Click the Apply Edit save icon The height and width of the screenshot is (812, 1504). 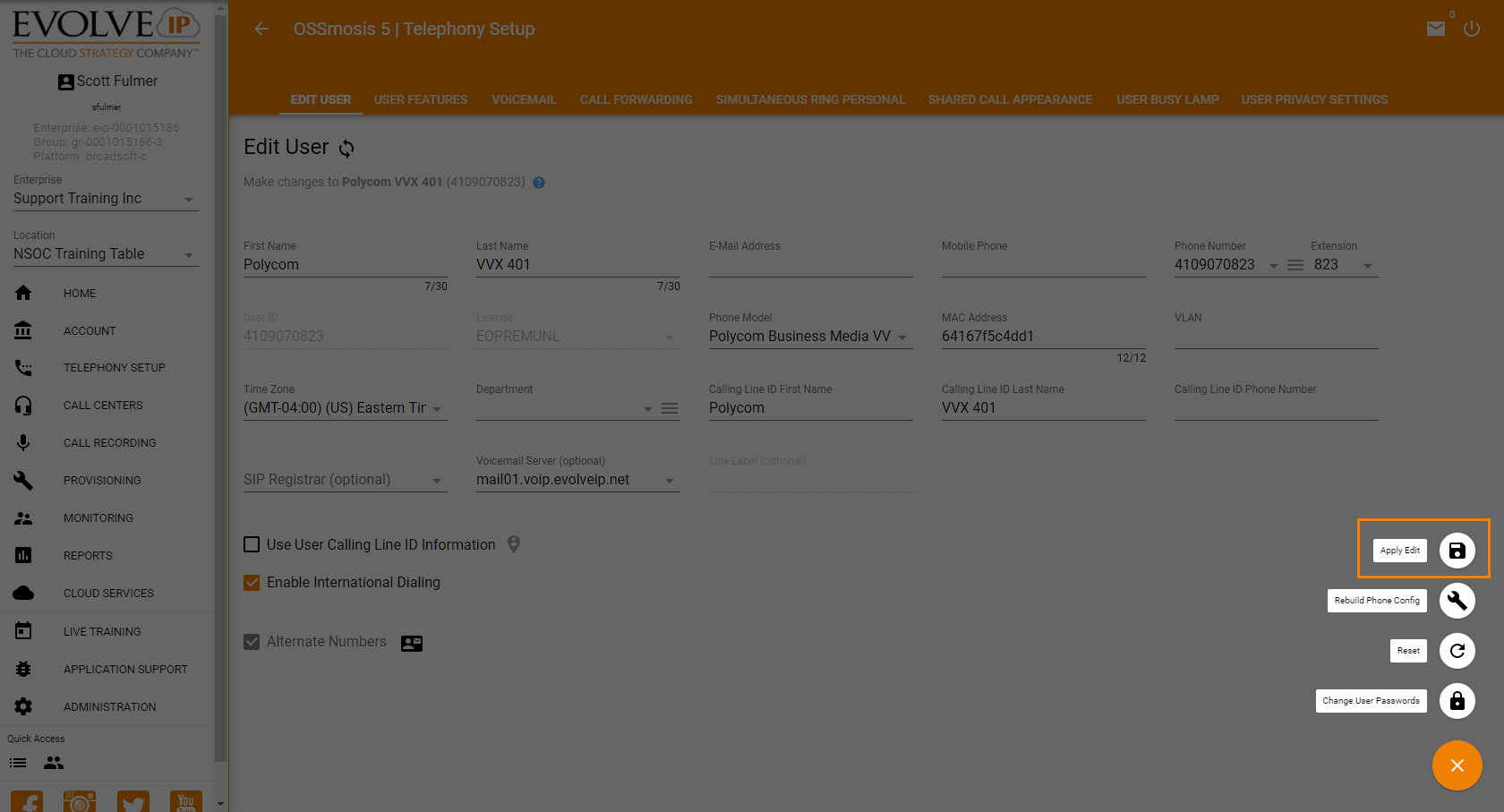[1457, 551]
